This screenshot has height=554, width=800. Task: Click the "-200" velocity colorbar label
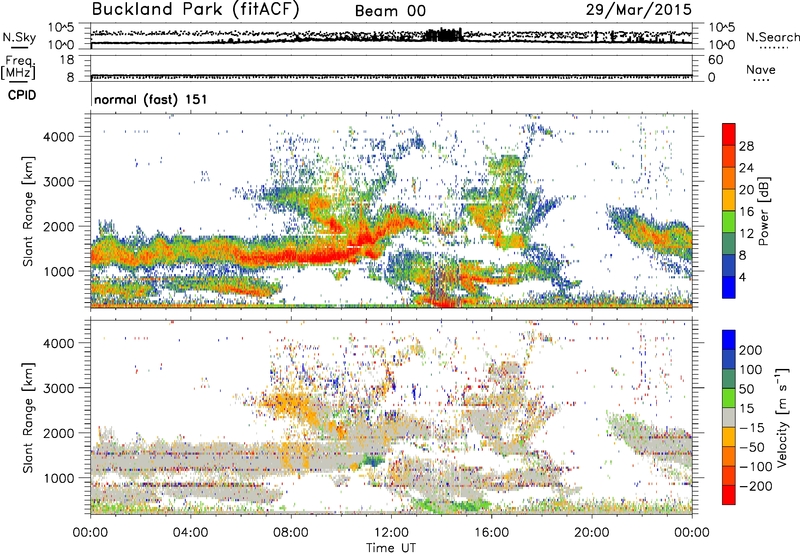755,486
